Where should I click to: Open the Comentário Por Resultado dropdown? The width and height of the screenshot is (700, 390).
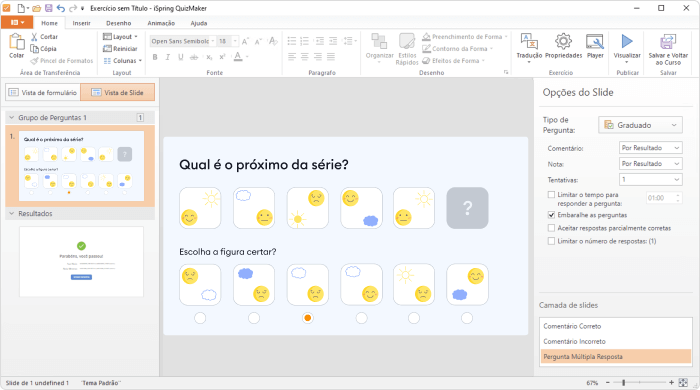650,148
